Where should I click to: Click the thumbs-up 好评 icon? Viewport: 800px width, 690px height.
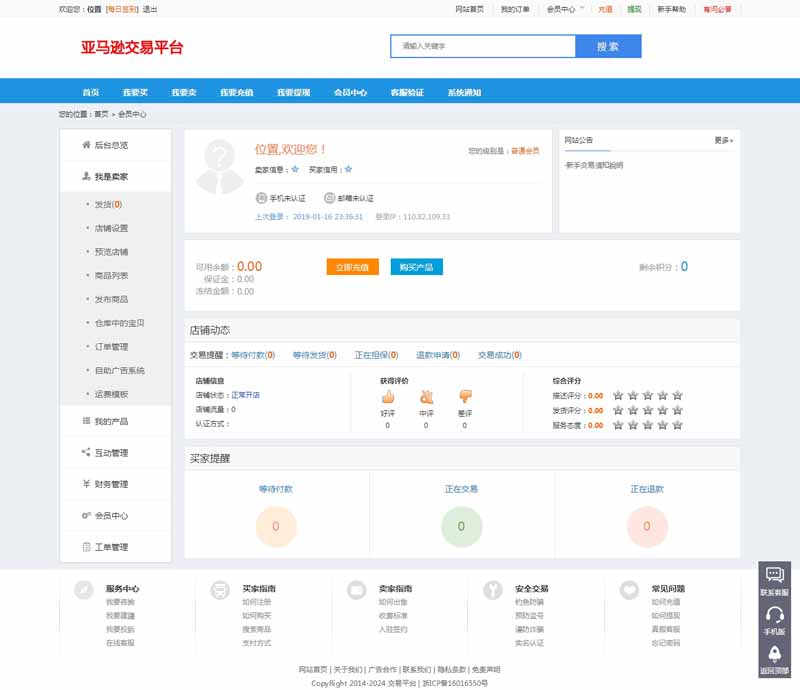pyautogui.click(x=388, y=397)
